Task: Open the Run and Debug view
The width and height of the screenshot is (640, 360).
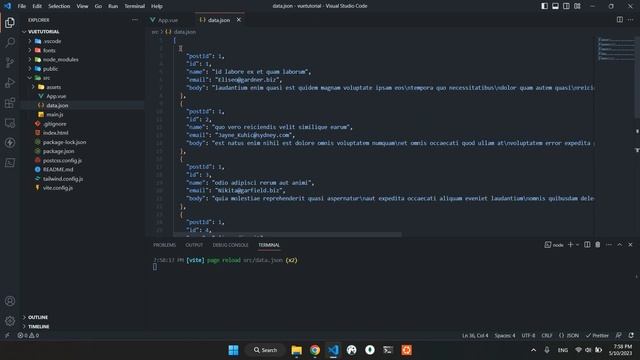Action: tap(10, 82)
